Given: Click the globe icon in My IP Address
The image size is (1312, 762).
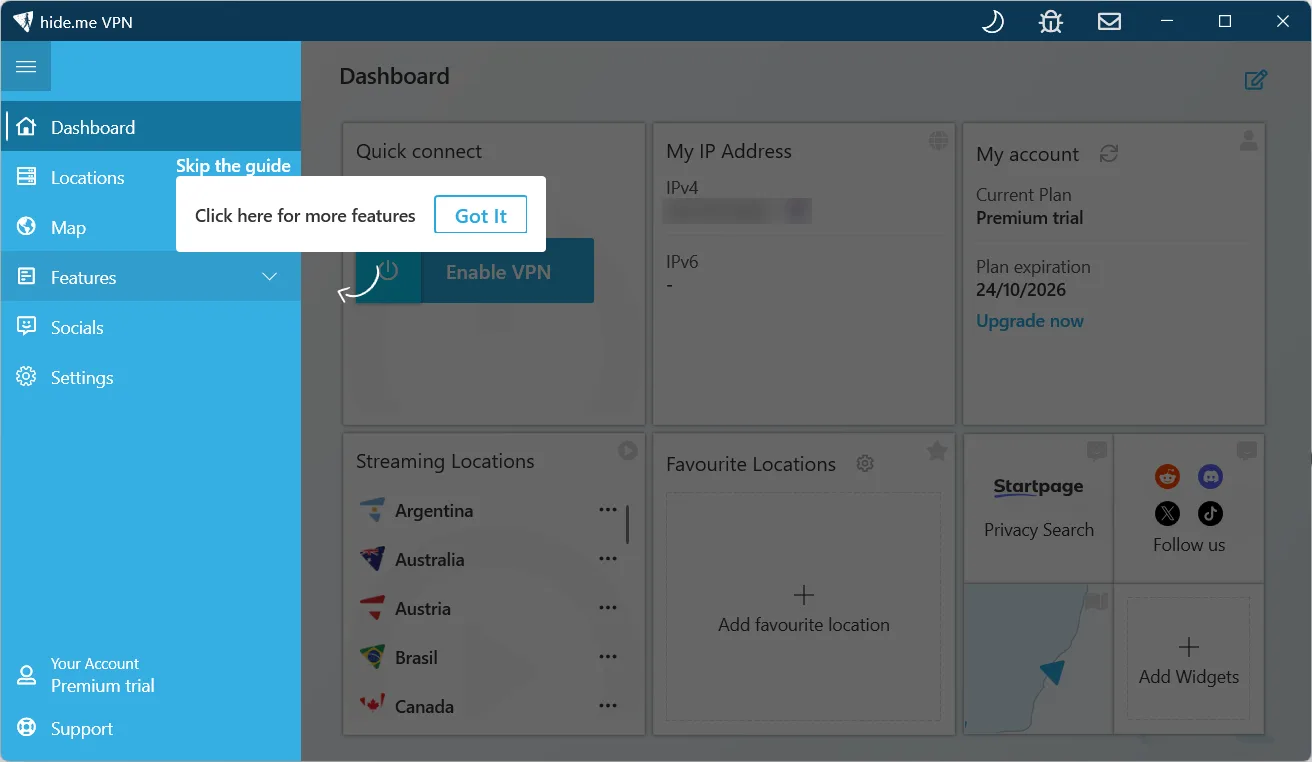Looking at the screenshot, I should [x=938, y=140].
